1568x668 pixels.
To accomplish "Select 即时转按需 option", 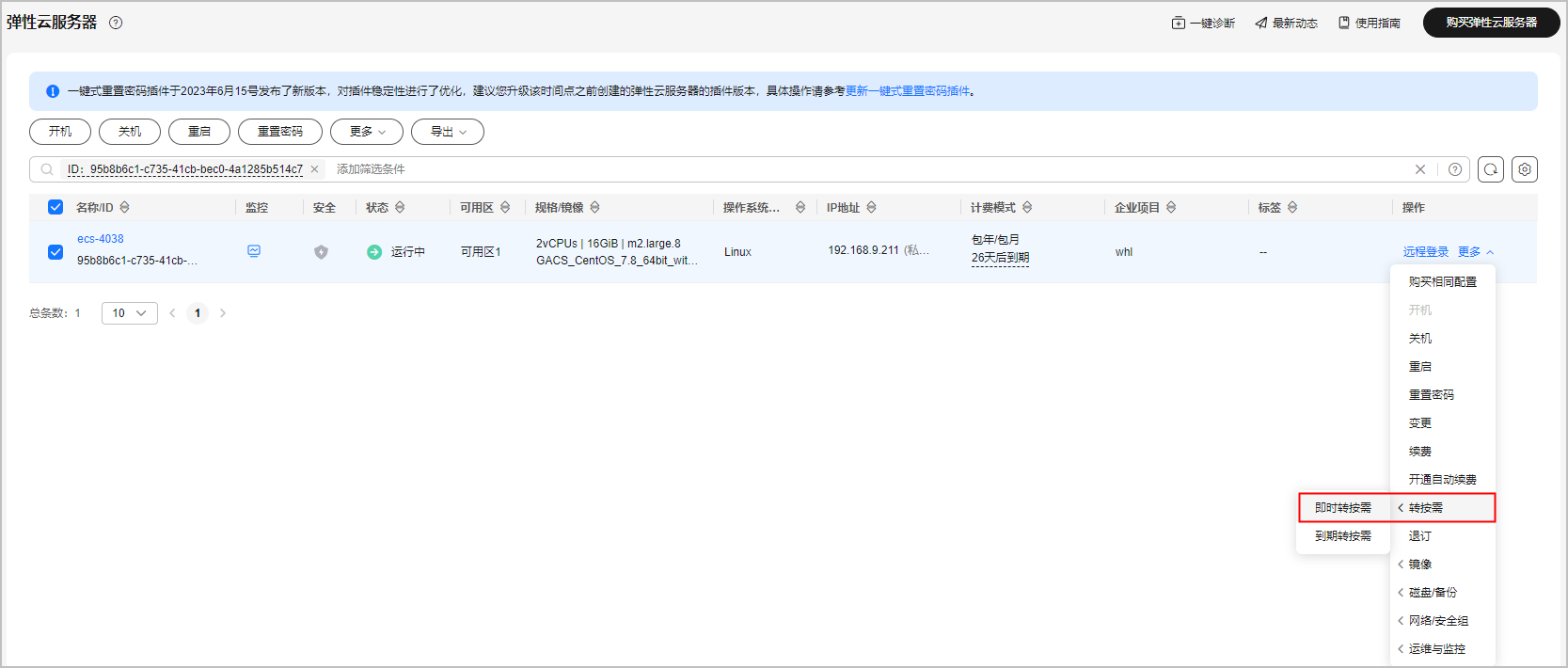I will (x=1343, y=508).
